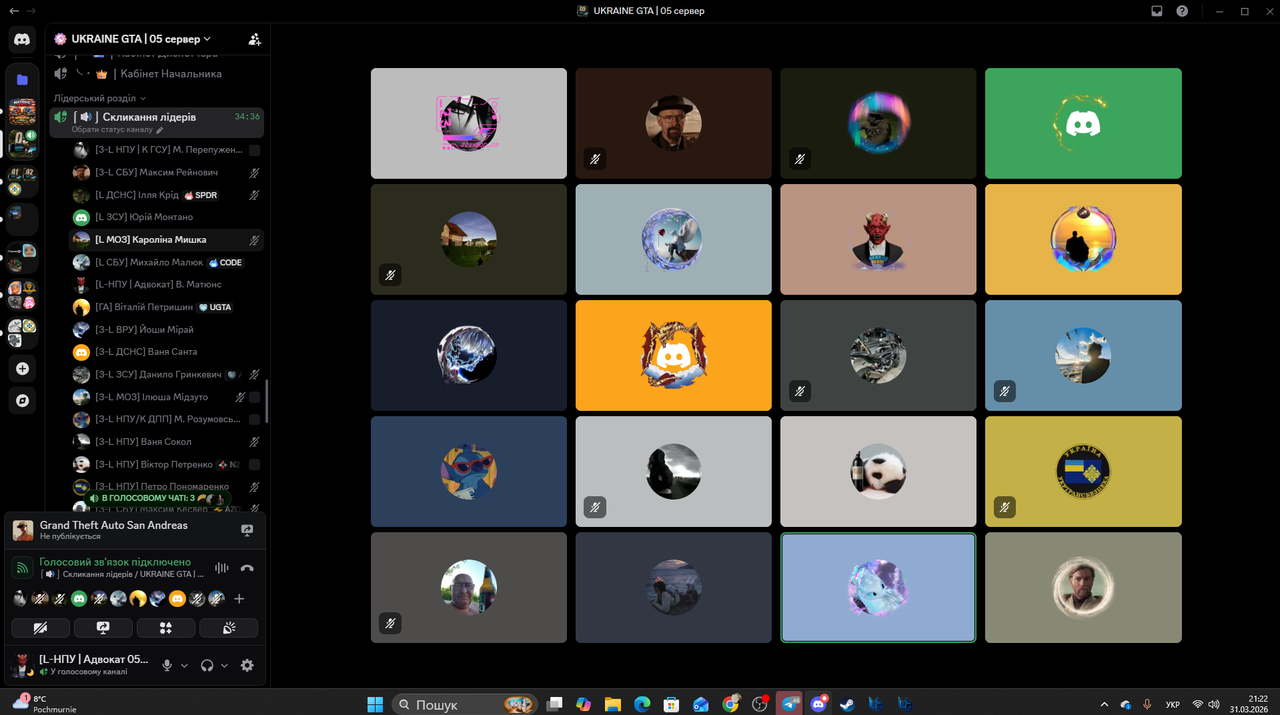Open soundboard button
Viewport: 1280px width, 715px height.
coord(228,628)
